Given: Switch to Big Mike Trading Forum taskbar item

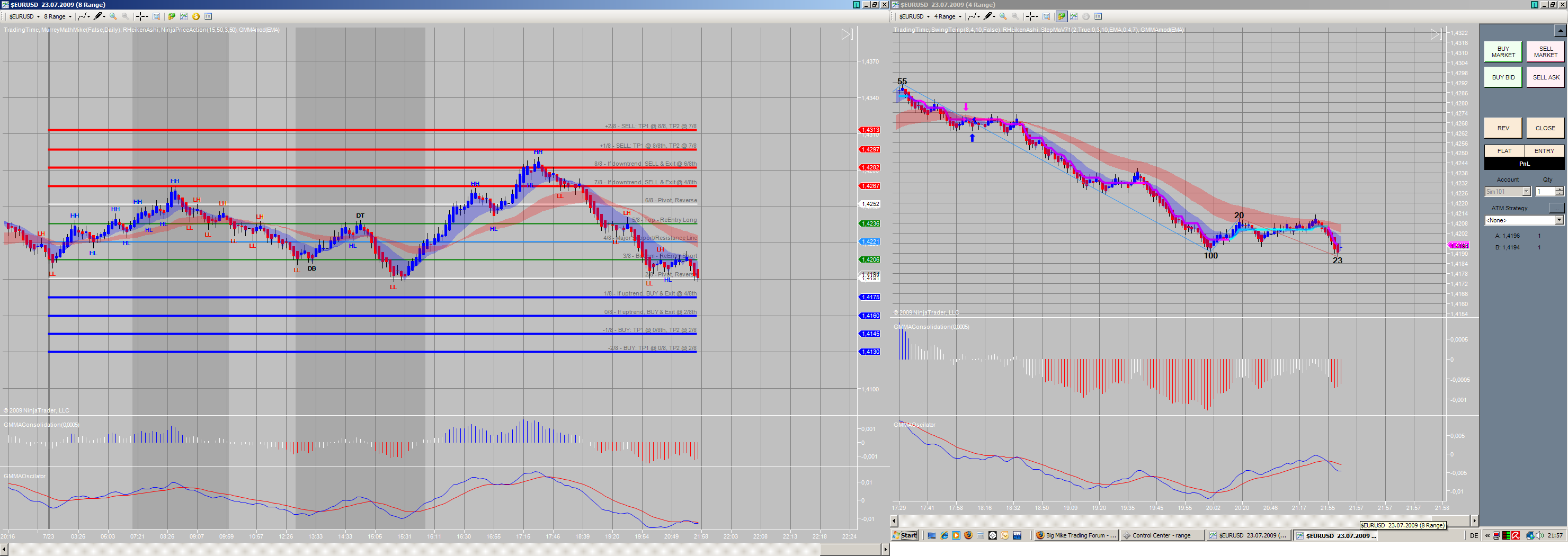Looking at the screenshot, I should tap(1076, 535).
